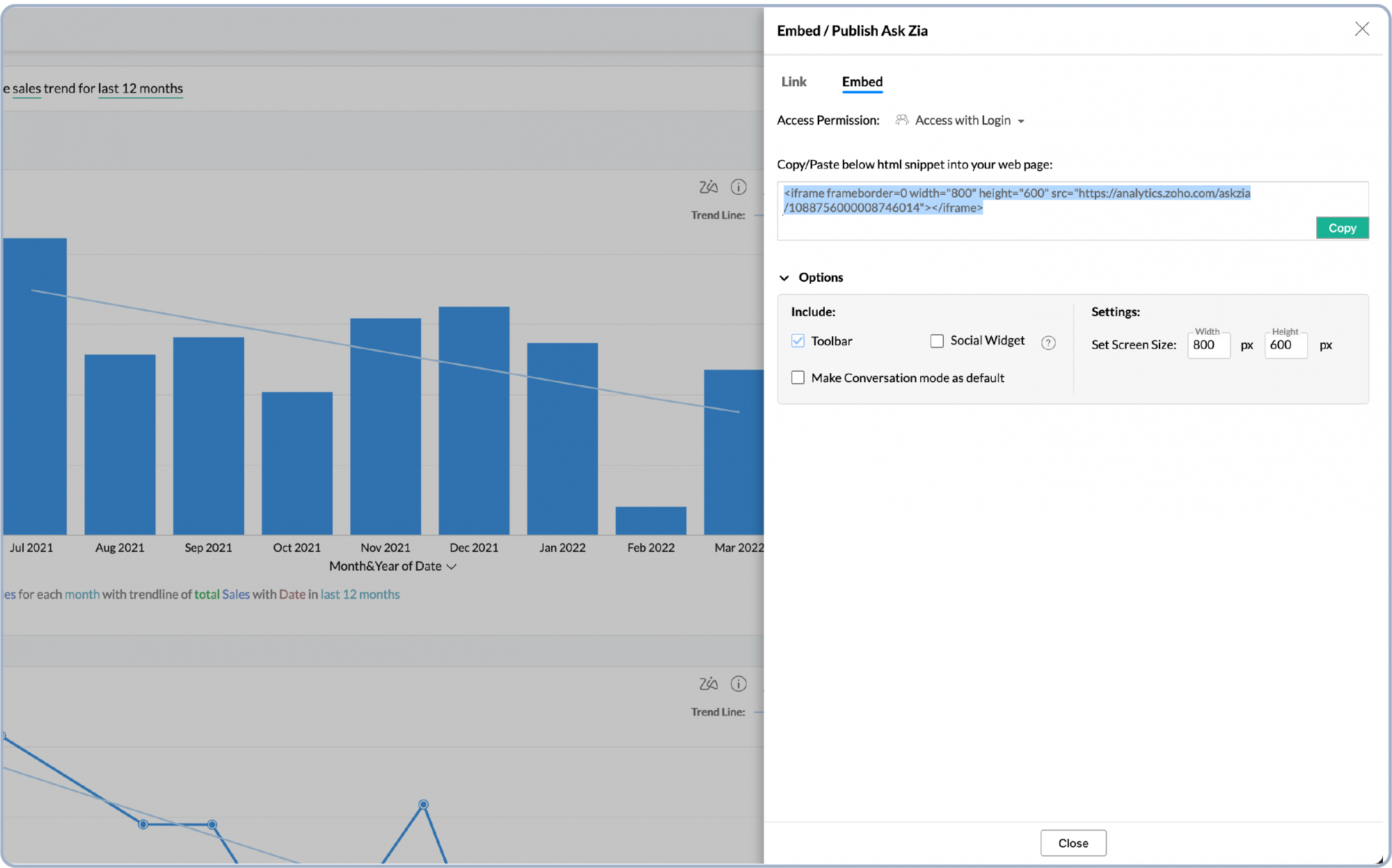Click the Copy button for the html snippet

tap(1342, 227)
